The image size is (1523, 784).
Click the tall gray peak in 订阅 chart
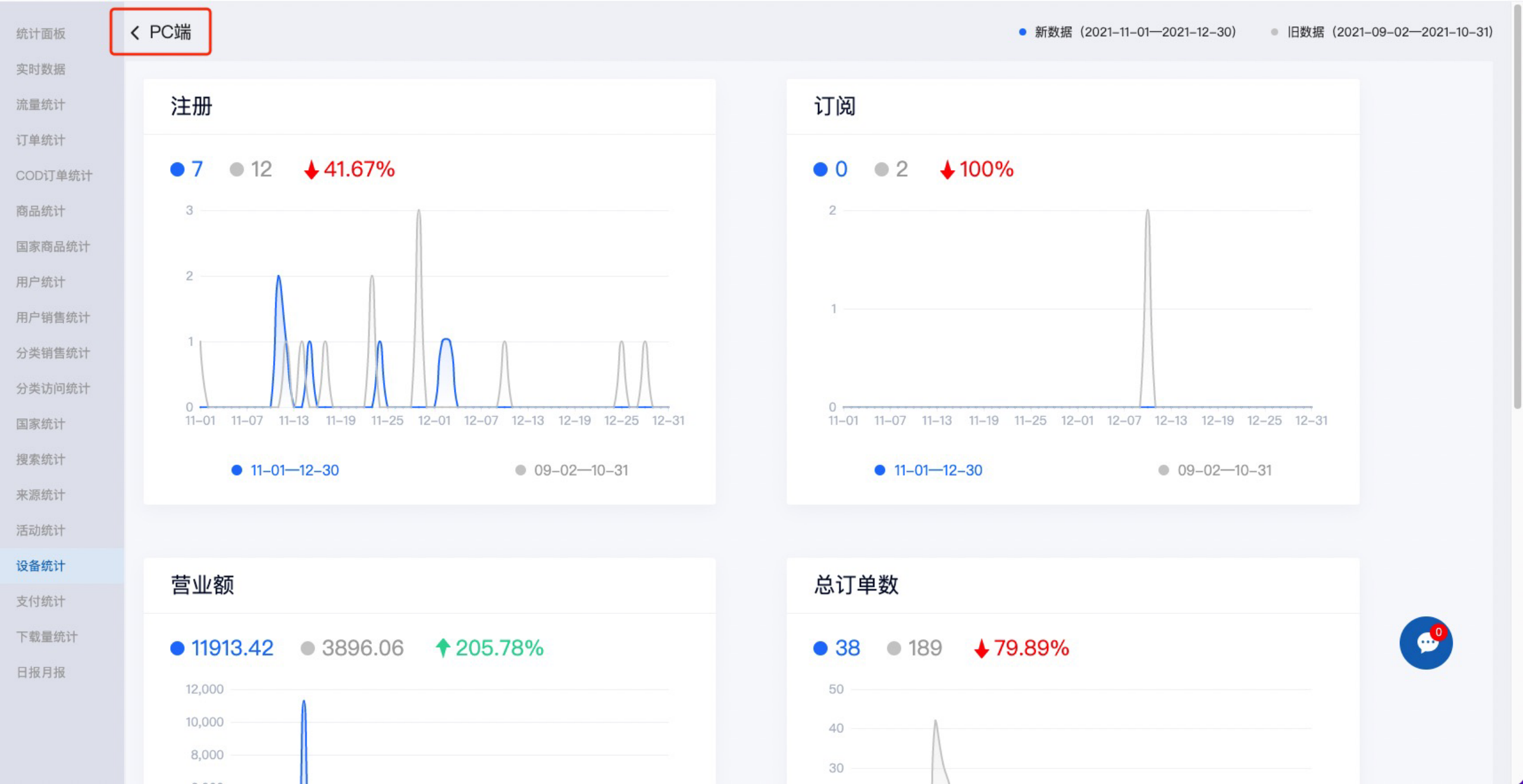pos(1148,309)
